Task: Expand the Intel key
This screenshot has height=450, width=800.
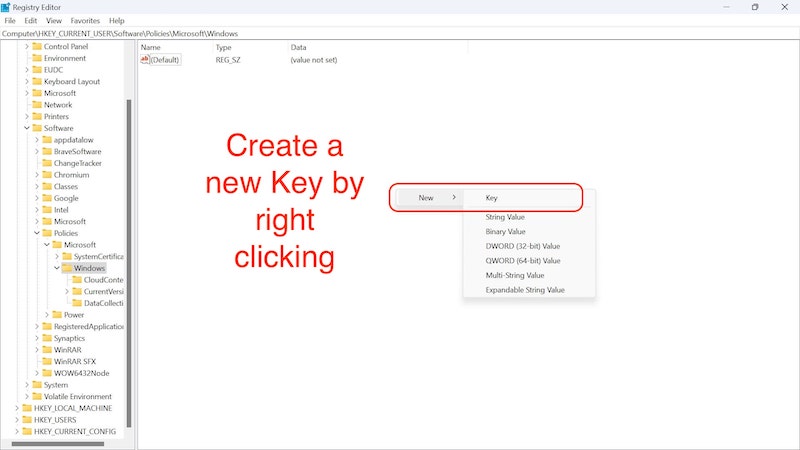Action: pyautogui.click(x=37, y=210)
